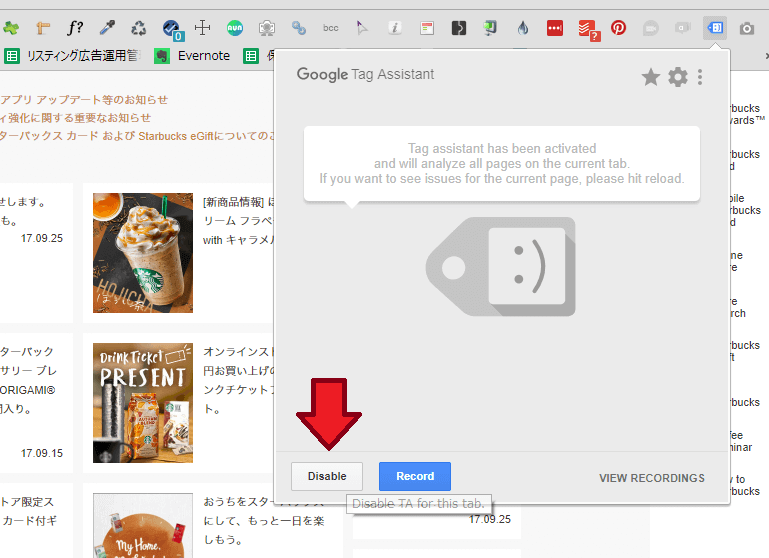
Task: Activate the eyedropper color picker extension
Action: [107, 28]
